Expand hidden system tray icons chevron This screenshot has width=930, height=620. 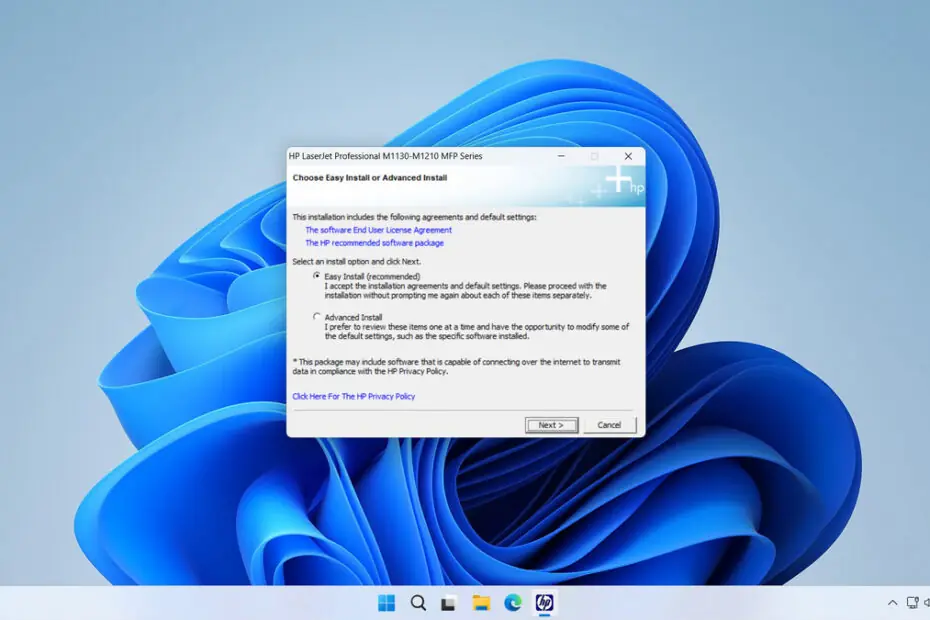[x=892, y=602]
